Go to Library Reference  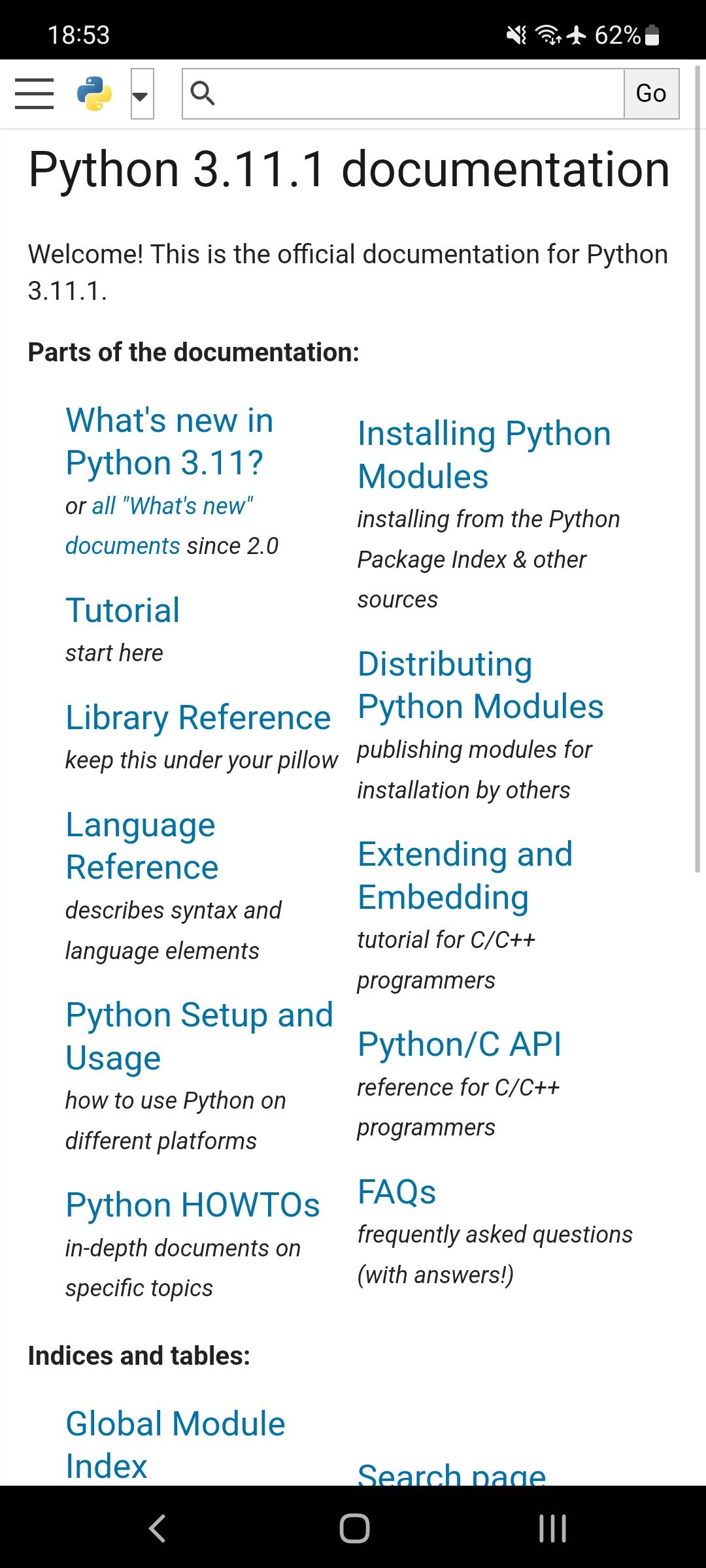coord(198,717)
